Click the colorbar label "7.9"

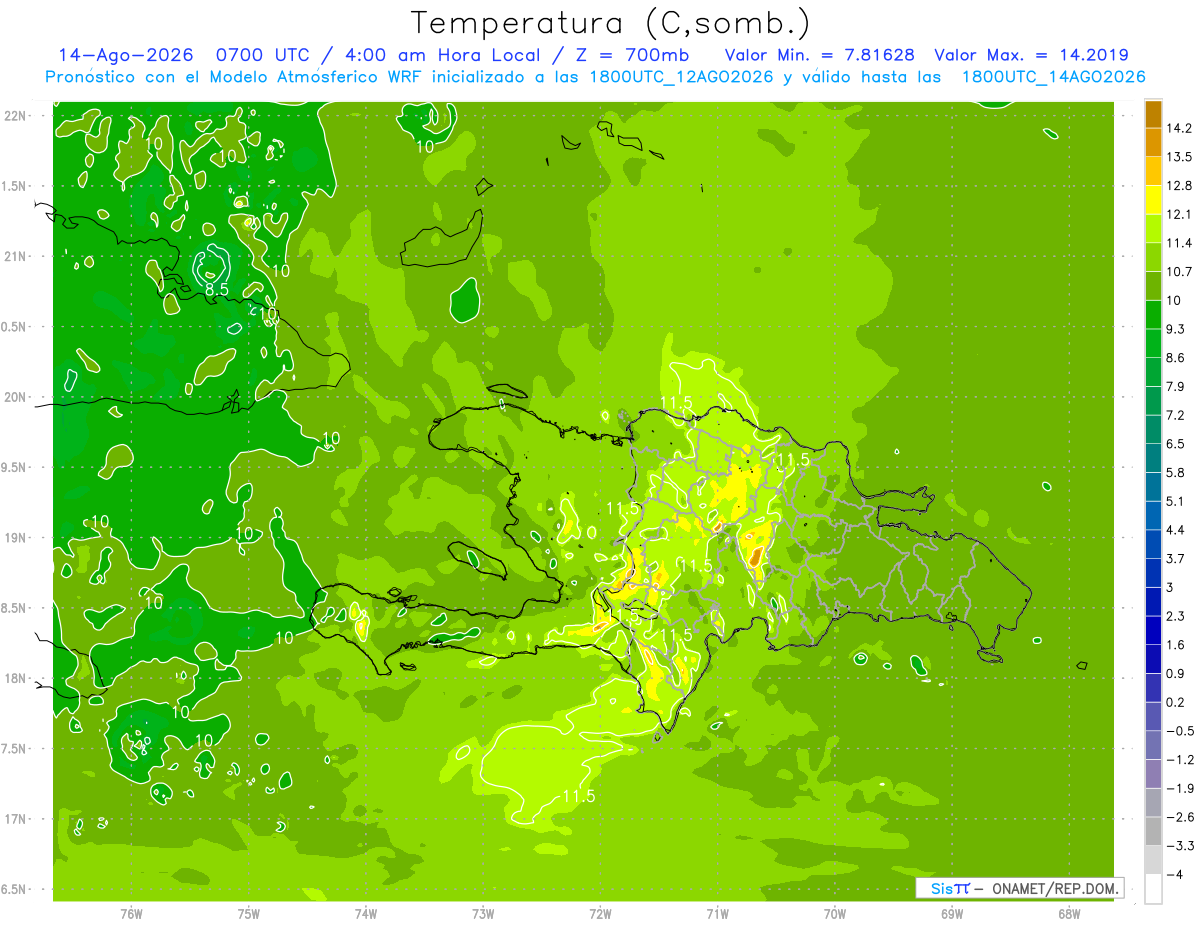point(1176,386)
